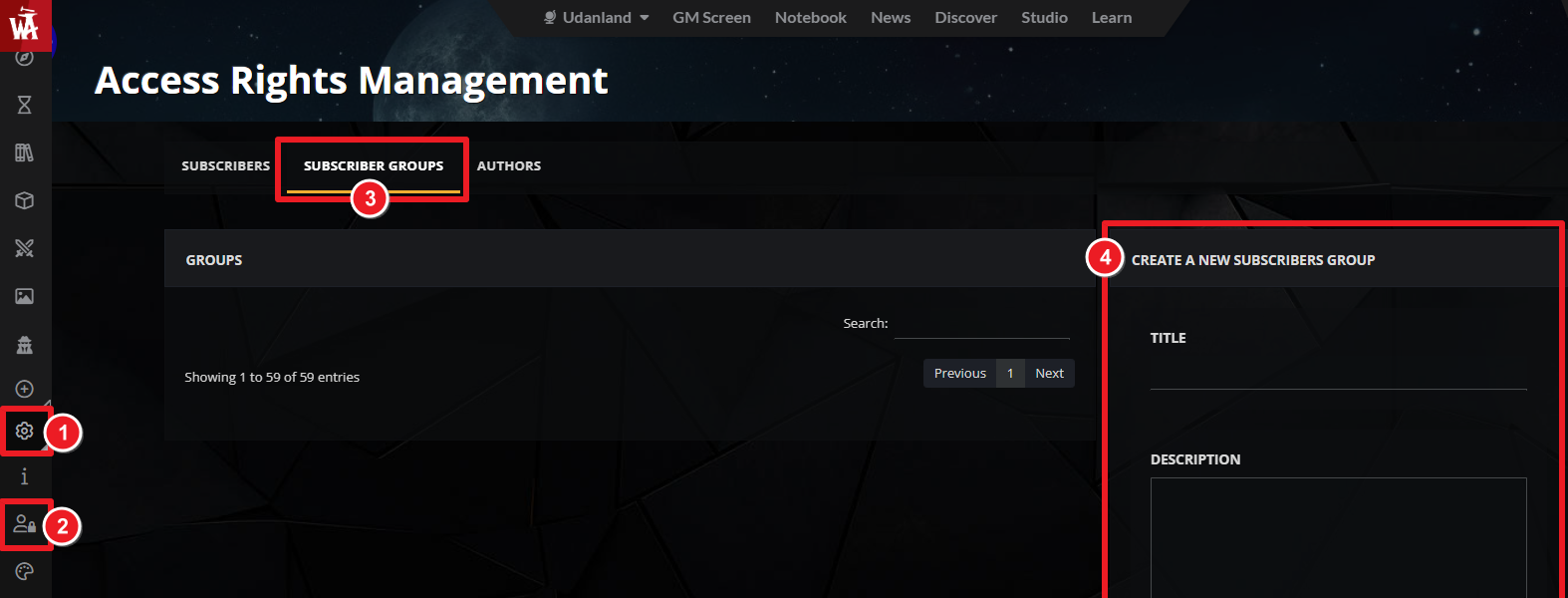Image resolution: width=1568 pixels, height=598 pixels.
Task: Click 'Showing 1 to 59 of 59 entries'
Action: click(272, 378)
